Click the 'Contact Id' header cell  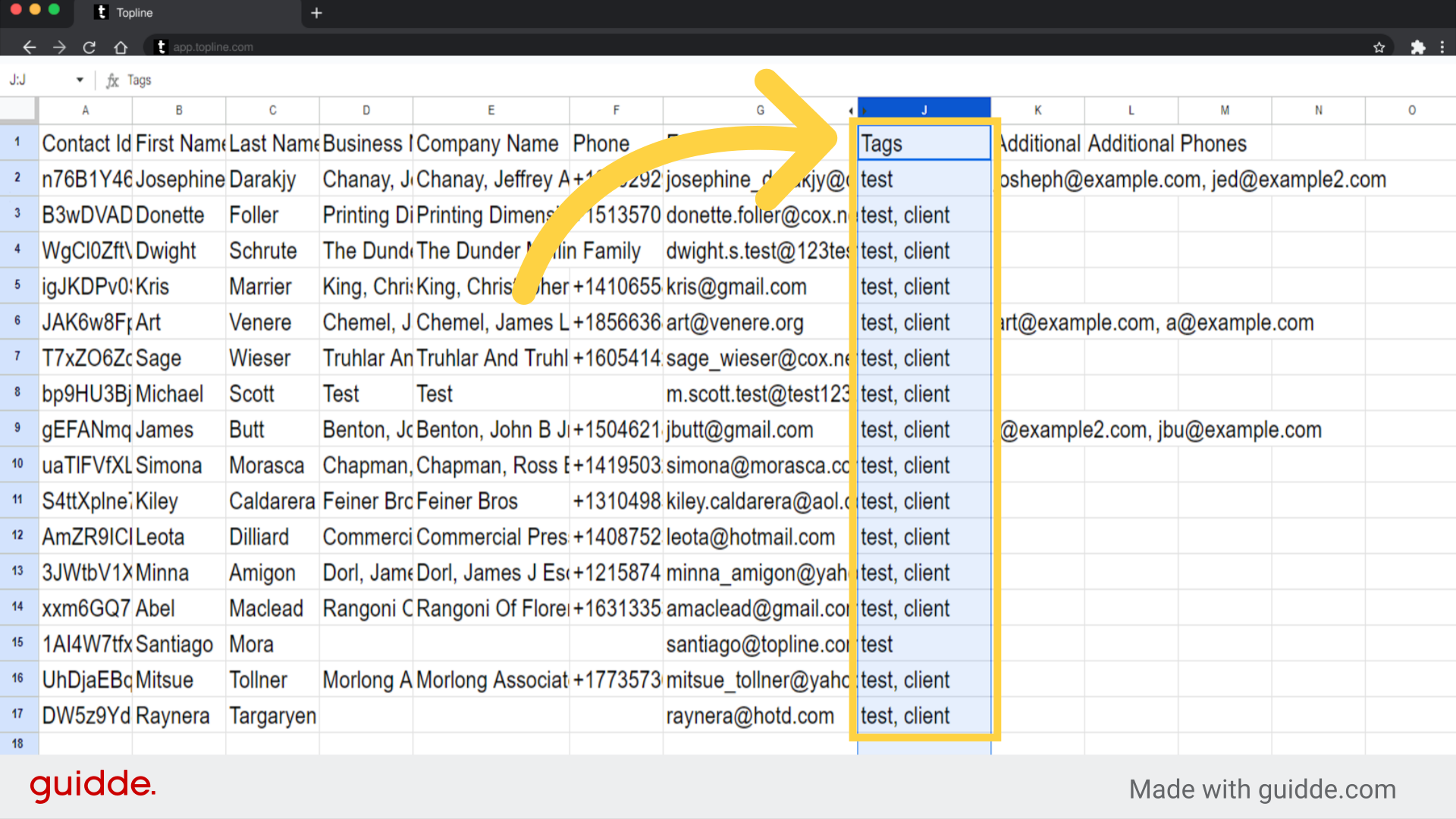point(86,143)
